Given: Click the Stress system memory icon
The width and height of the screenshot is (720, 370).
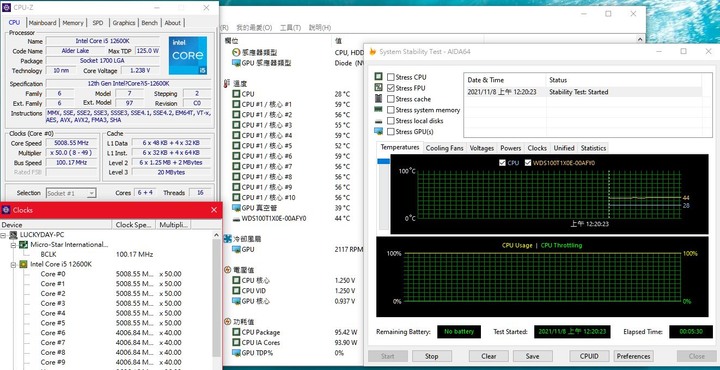Looking at the screenshot, I should (378, 109).
